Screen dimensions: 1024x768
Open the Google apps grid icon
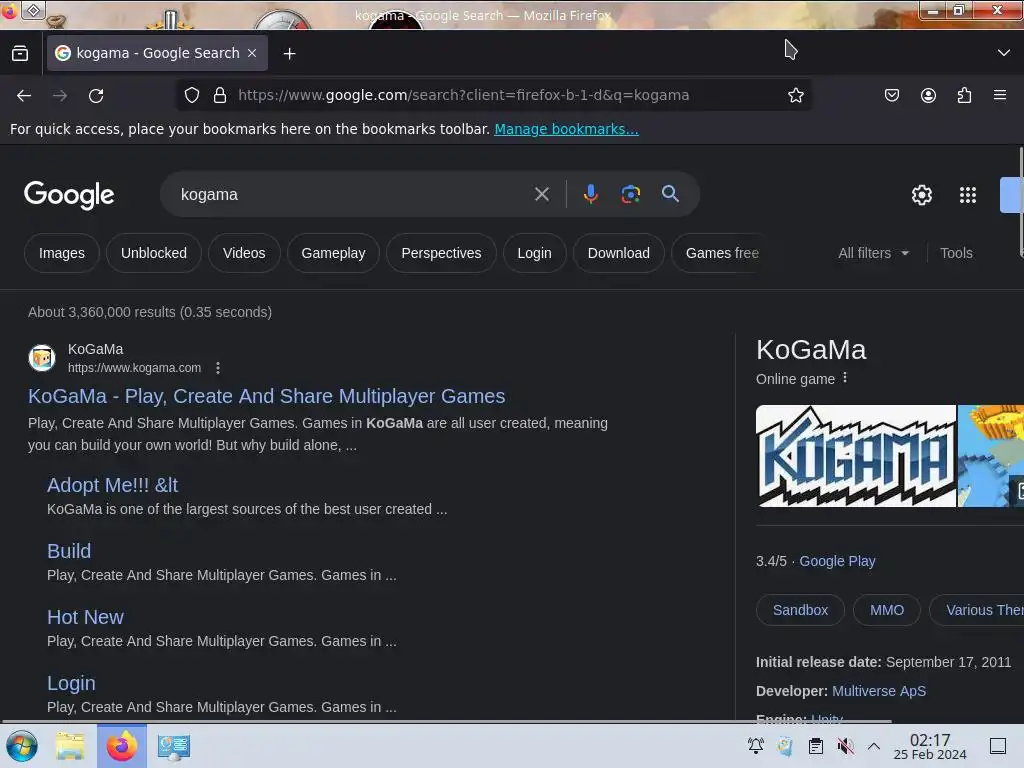pyautogui.click(x=967, y=195)
